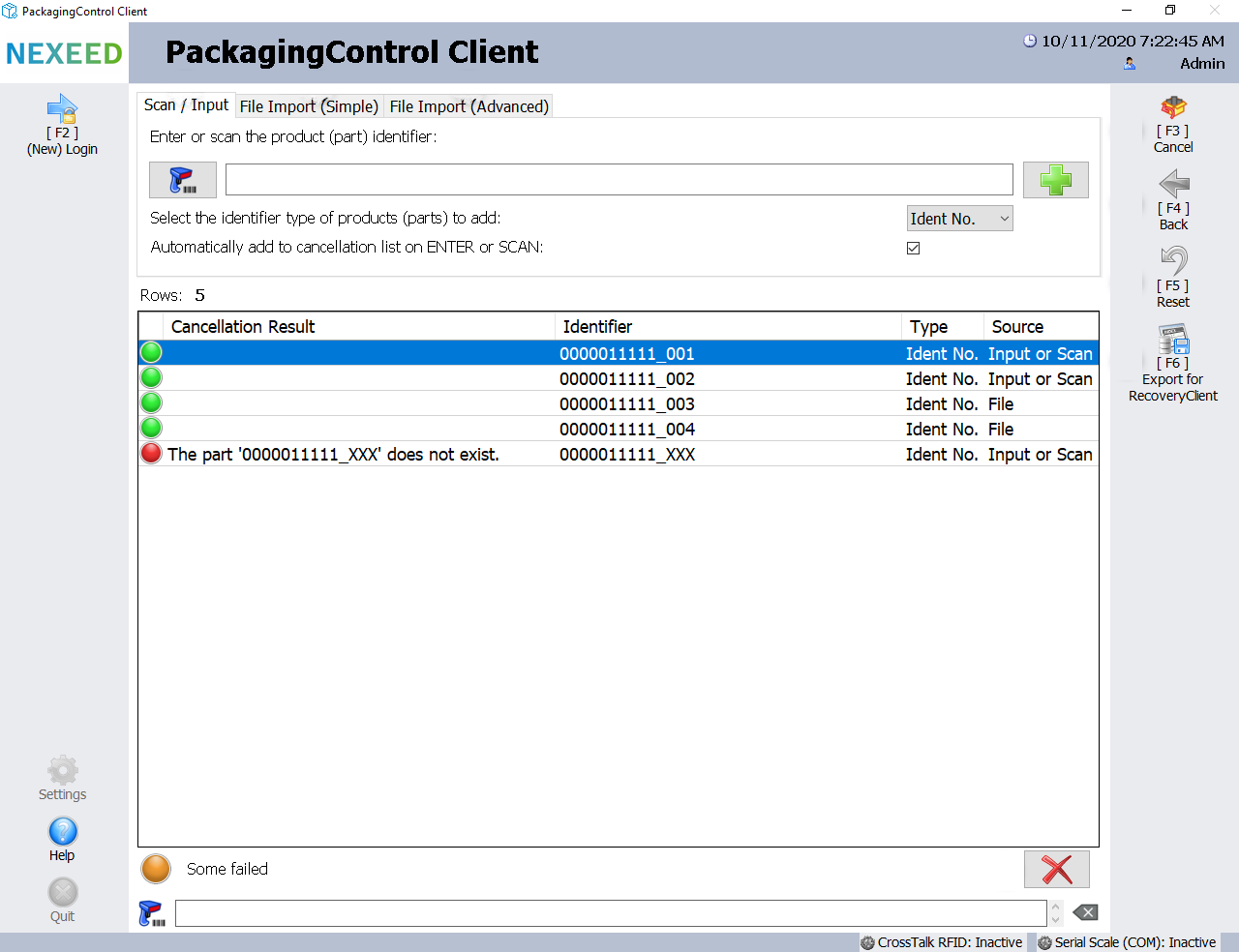Open the Ident No. identifier type dropdown

tap(959, 219)
